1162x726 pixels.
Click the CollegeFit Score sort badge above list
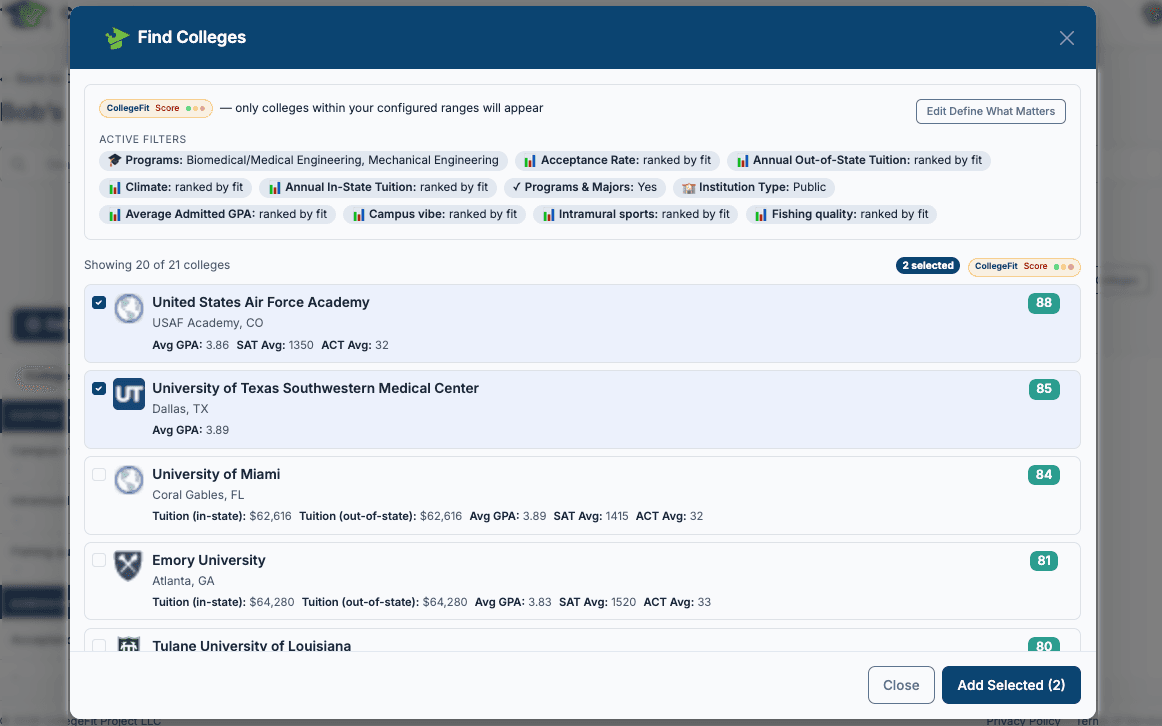coord(1024,267)
